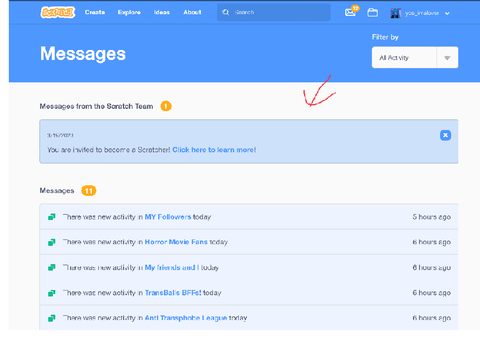
Task: Follow the Click here to learn more link
Action: point(214,150)
